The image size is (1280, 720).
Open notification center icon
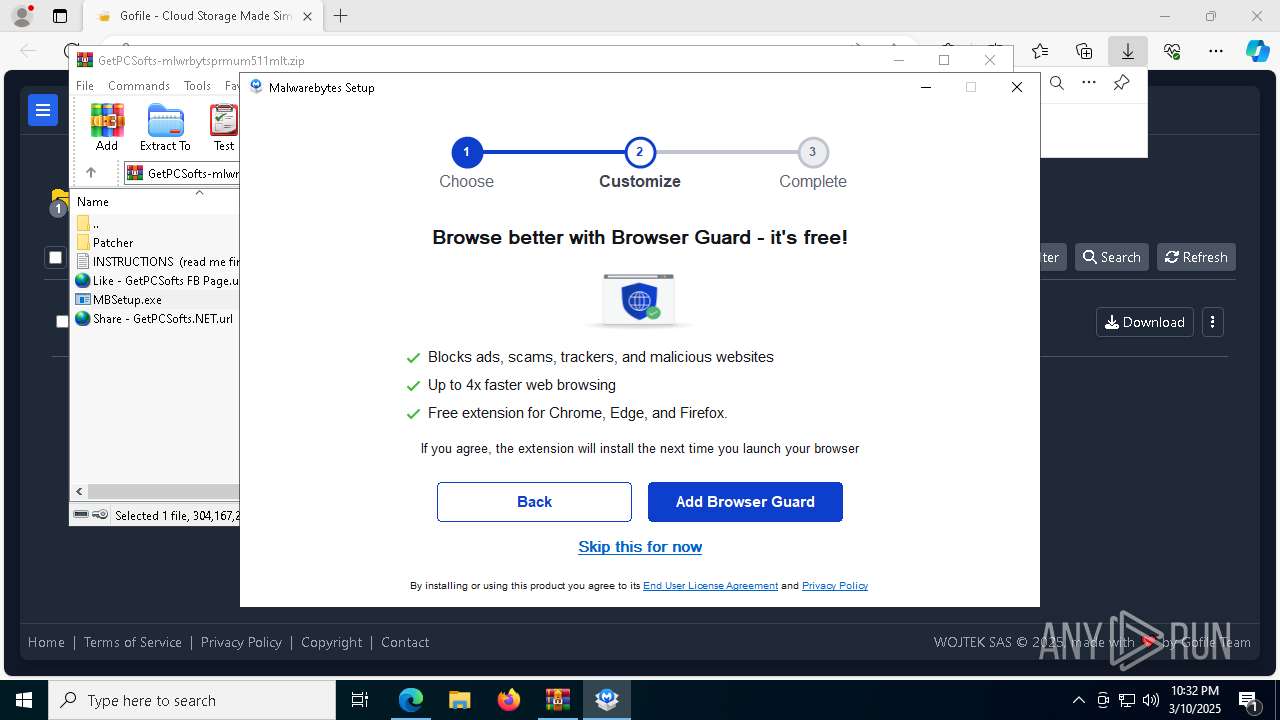click(1248, 700)
